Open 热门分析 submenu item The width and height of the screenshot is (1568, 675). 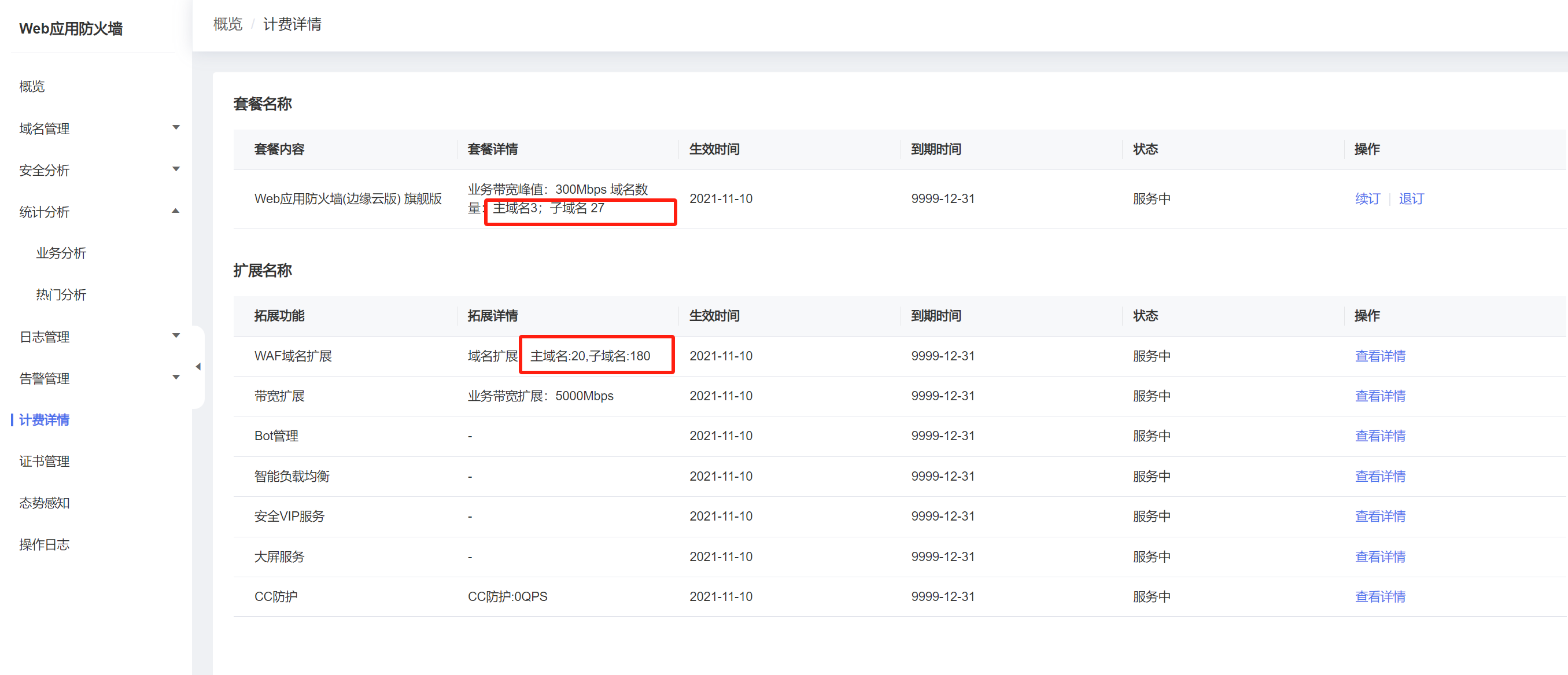(61, 294)
